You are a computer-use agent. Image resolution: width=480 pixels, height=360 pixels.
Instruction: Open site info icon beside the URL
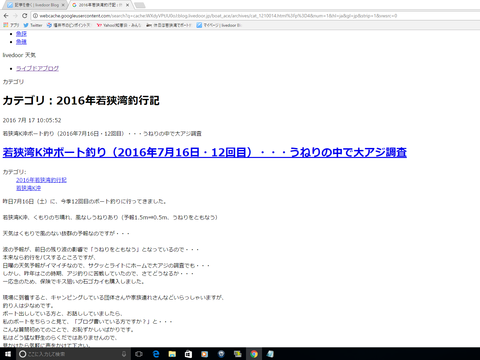click(35, 16)
